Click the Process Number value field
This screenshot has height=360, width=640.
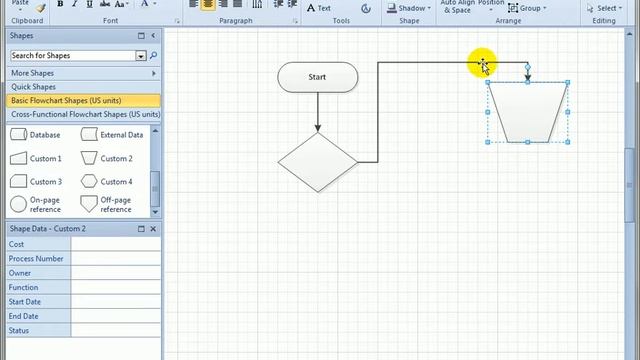pyautogui.click(x=116, y=259)
